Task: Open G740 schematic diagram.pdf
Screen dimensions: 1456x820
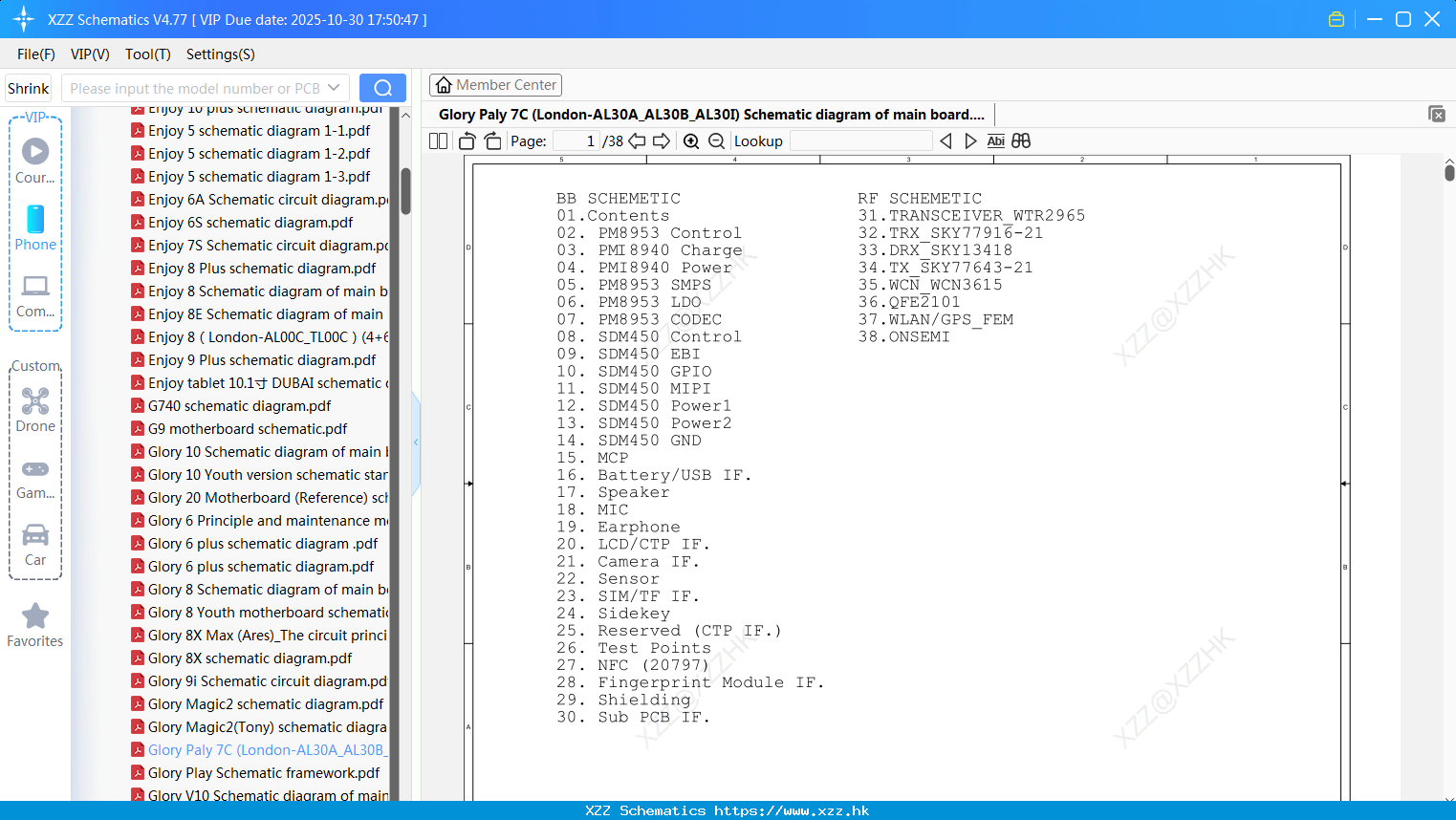Action: coord(239,405)
